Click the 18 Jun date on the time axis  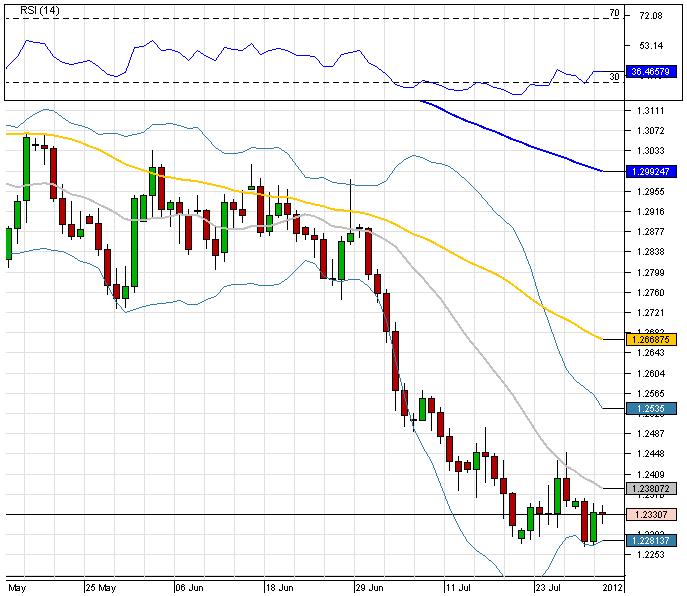point(277,587)
